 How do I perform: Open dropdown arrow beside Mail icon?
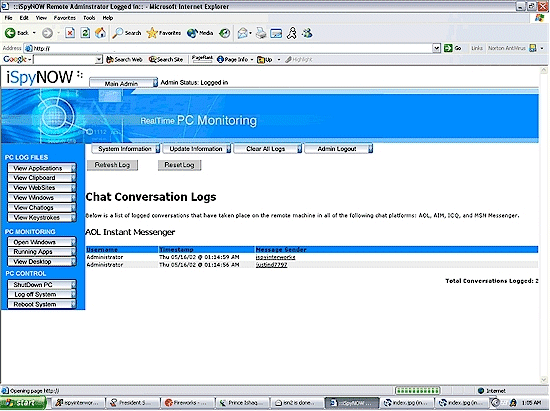click(250, 33)
